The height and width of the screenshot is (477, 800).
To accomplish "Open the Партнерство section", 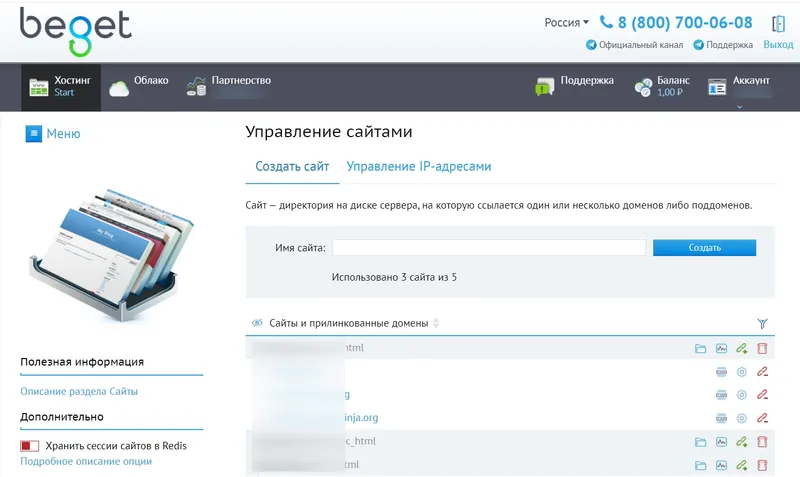I will 229,87.
